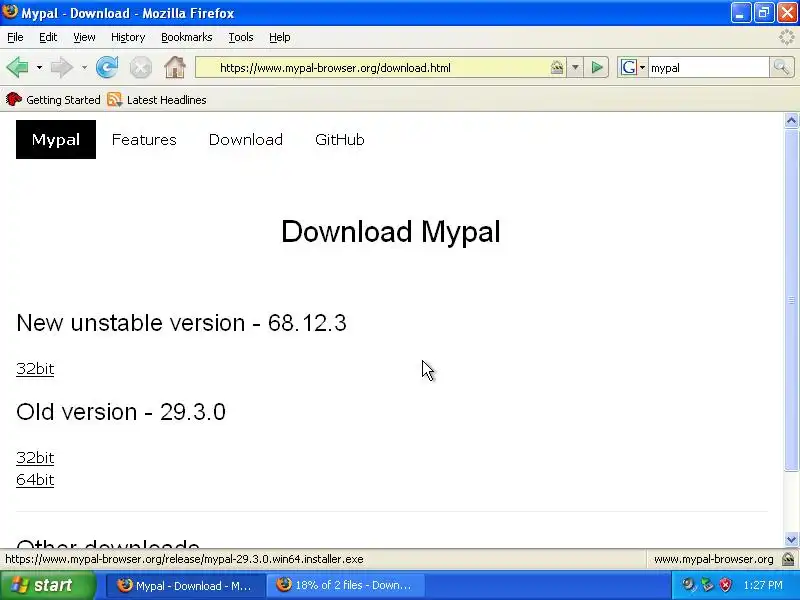Click the Mypal logo nav button
Screen dimensions: 800x600
coord(56,139)
